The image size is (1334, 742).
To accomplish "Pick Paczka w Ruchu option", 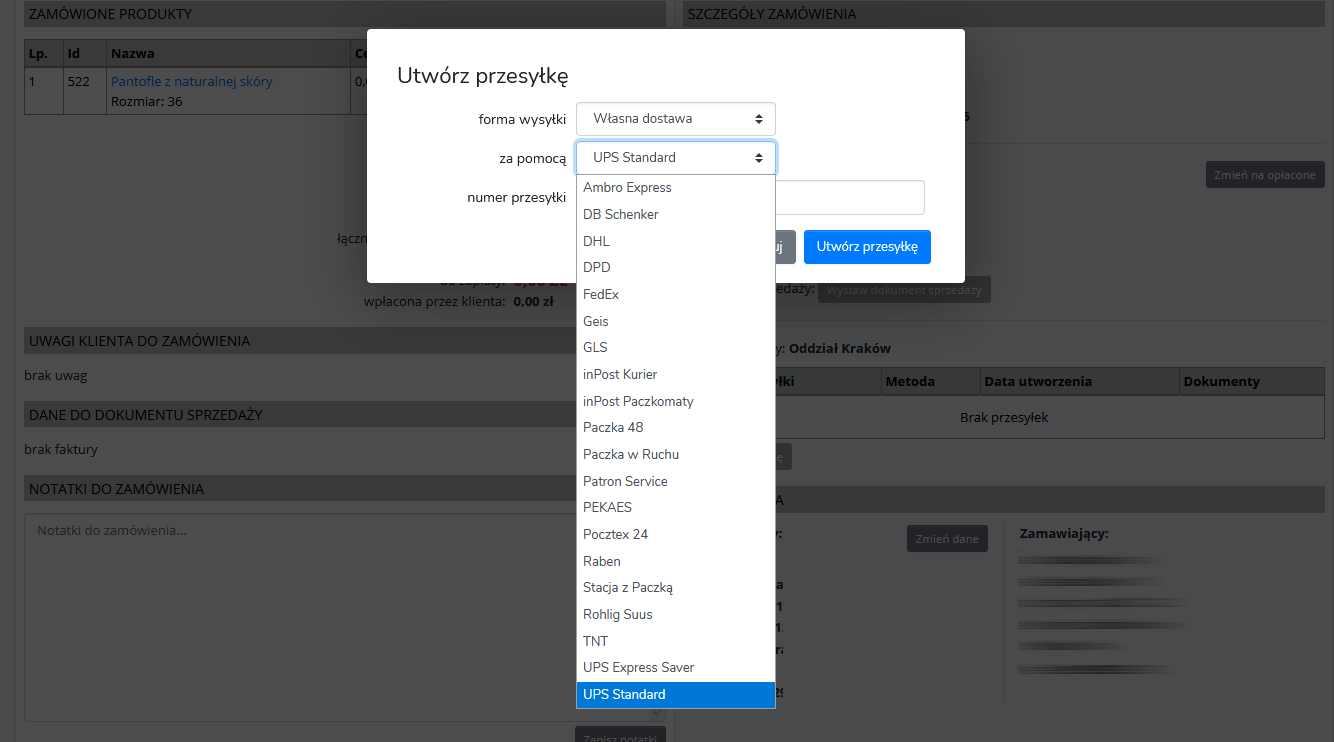I will [675, 454].
